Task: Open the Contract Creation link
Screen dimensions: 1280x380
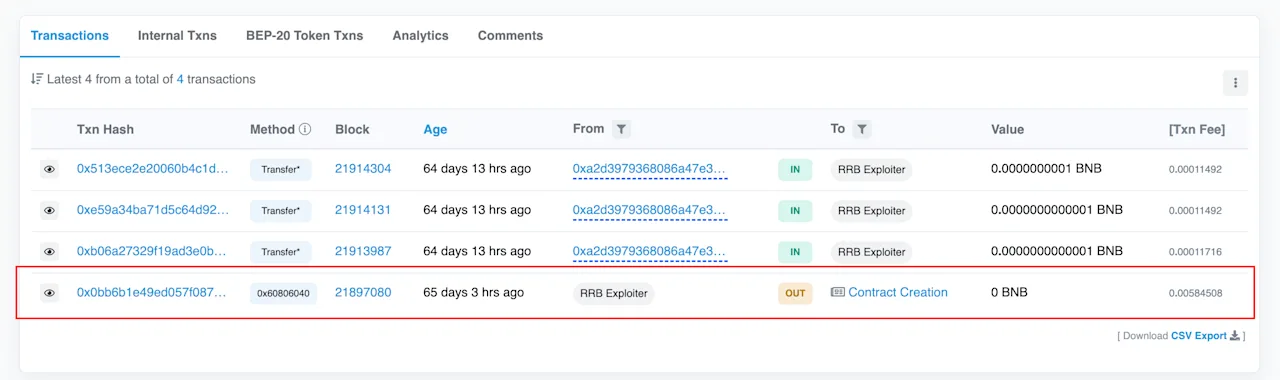Action: tap(898, 292)
